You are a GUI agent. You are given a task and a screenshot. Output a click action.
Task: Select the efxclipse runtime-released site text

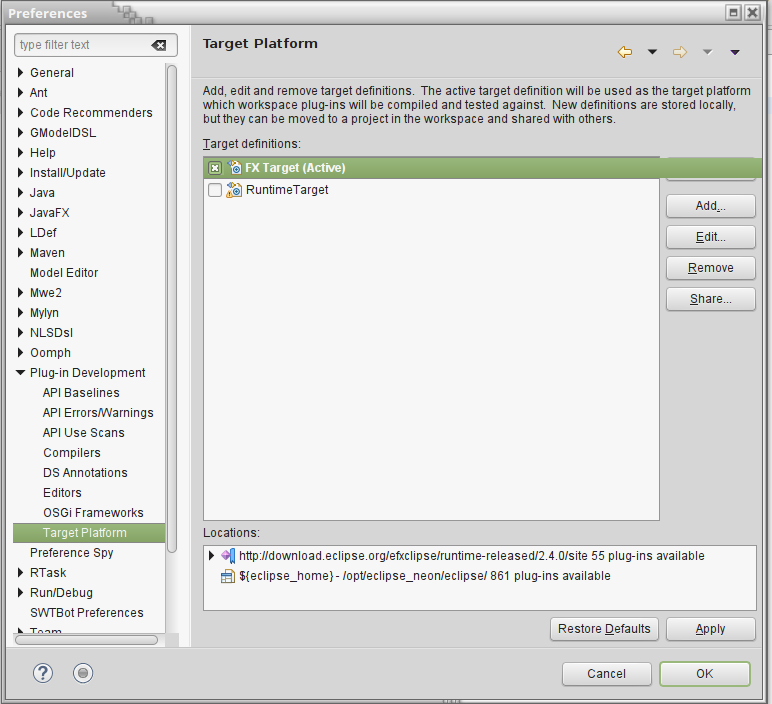click(472, 556)
